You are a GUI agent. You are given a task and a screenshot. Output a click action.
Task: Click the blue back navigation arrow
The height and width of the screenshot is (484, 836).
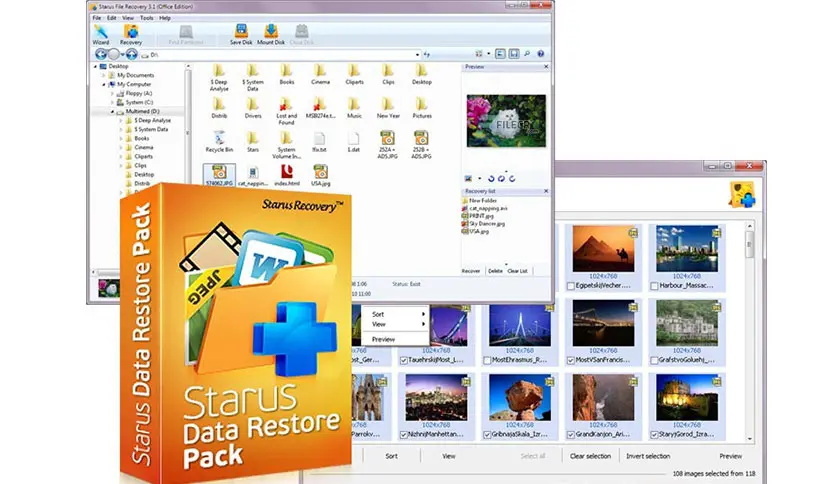click(x=99, y=54)
